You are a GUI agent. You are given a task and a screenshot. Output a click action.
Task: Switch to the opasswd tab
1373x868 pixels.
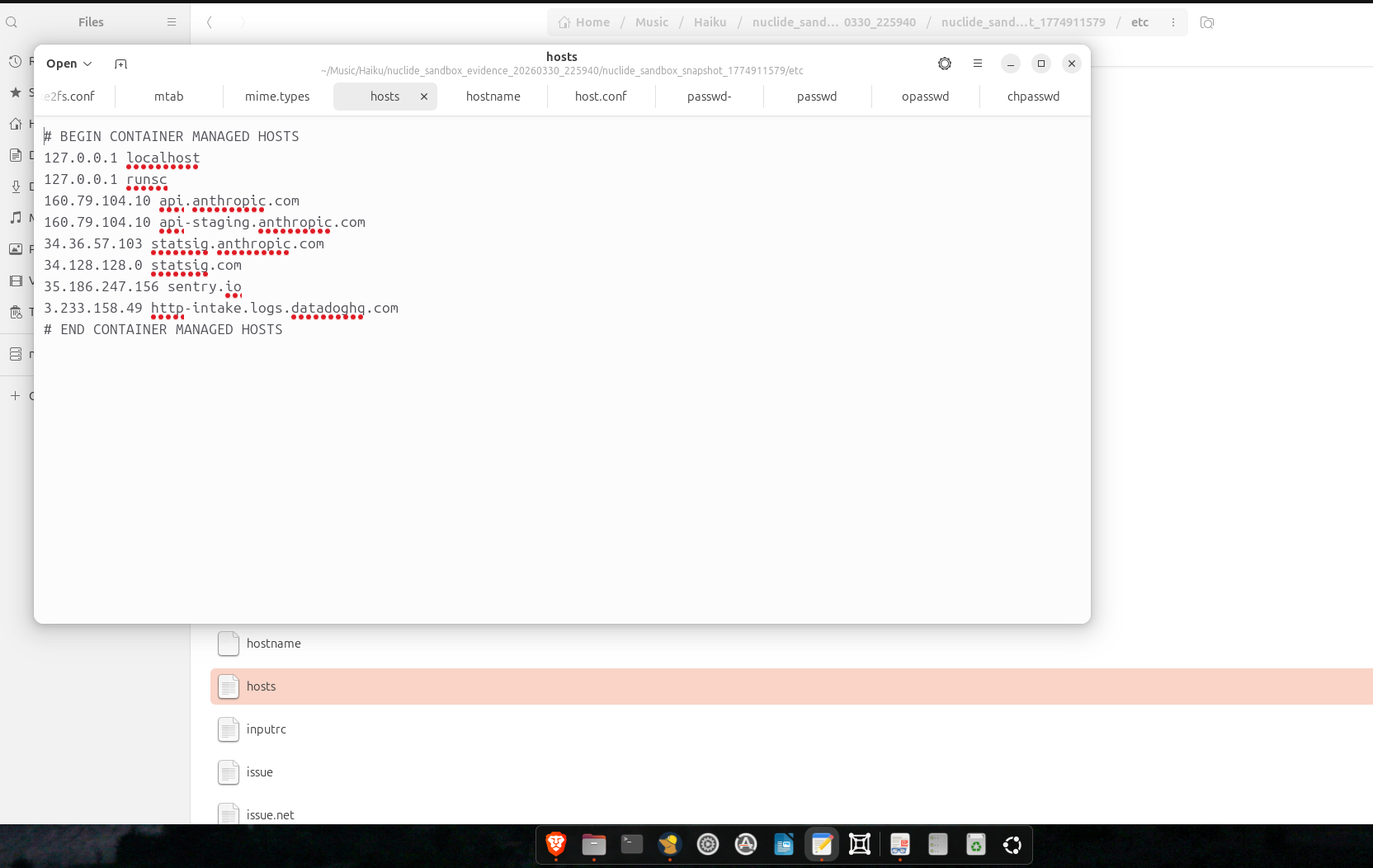(925, 97)
